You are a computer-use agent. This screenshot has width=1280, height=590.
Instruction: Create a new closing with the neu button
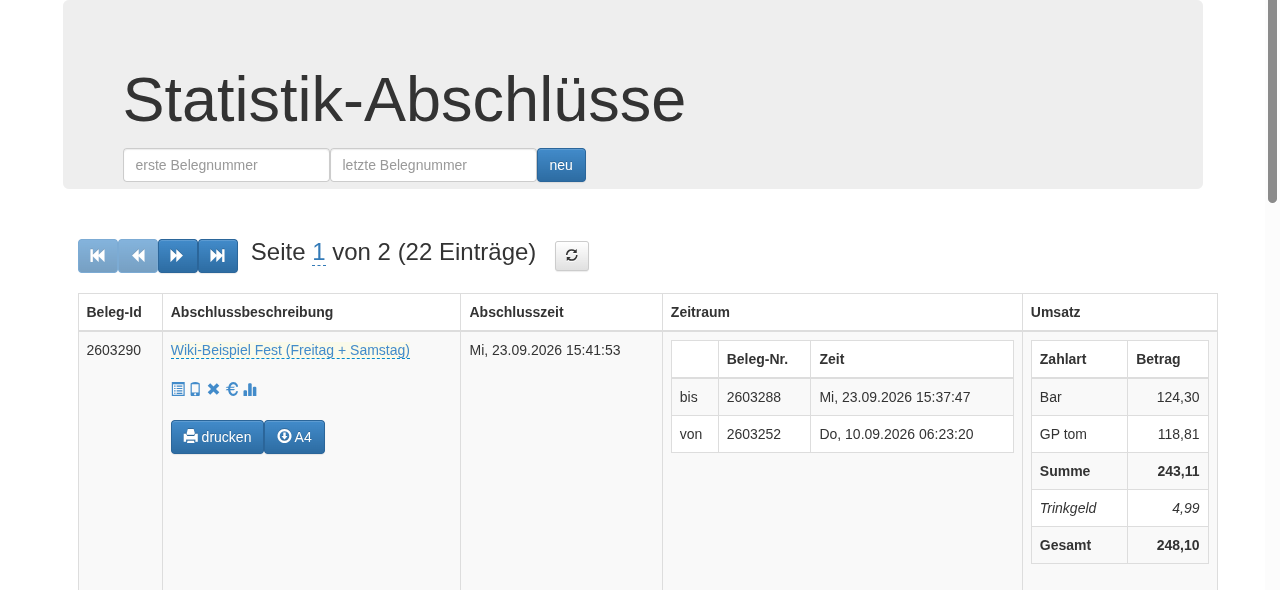[x=561, y=165]
